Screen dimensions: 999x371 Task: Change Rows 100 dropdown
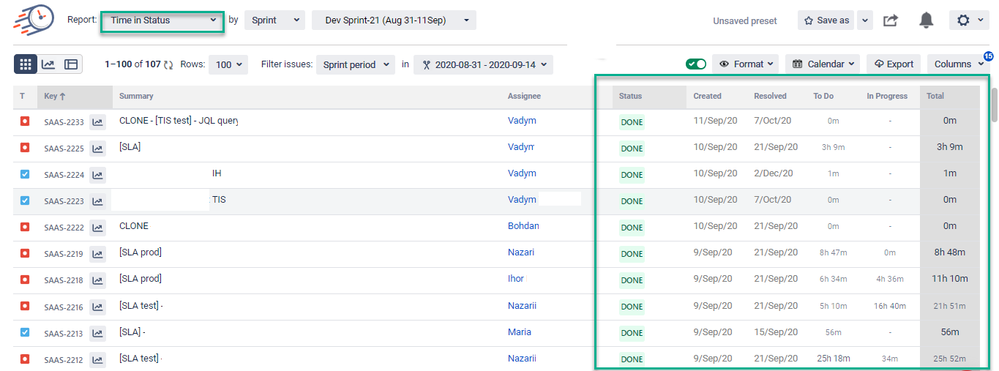coord(228,64)
